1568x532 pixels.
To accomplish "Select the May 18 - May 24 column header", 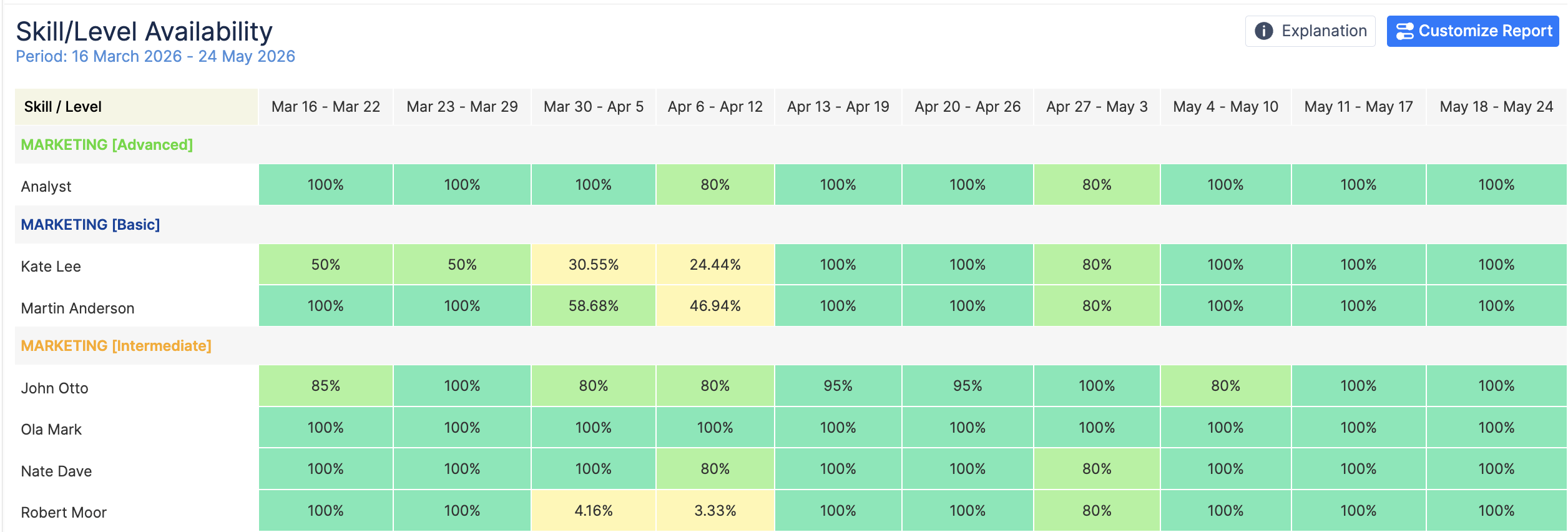I will coord(1496,107).
